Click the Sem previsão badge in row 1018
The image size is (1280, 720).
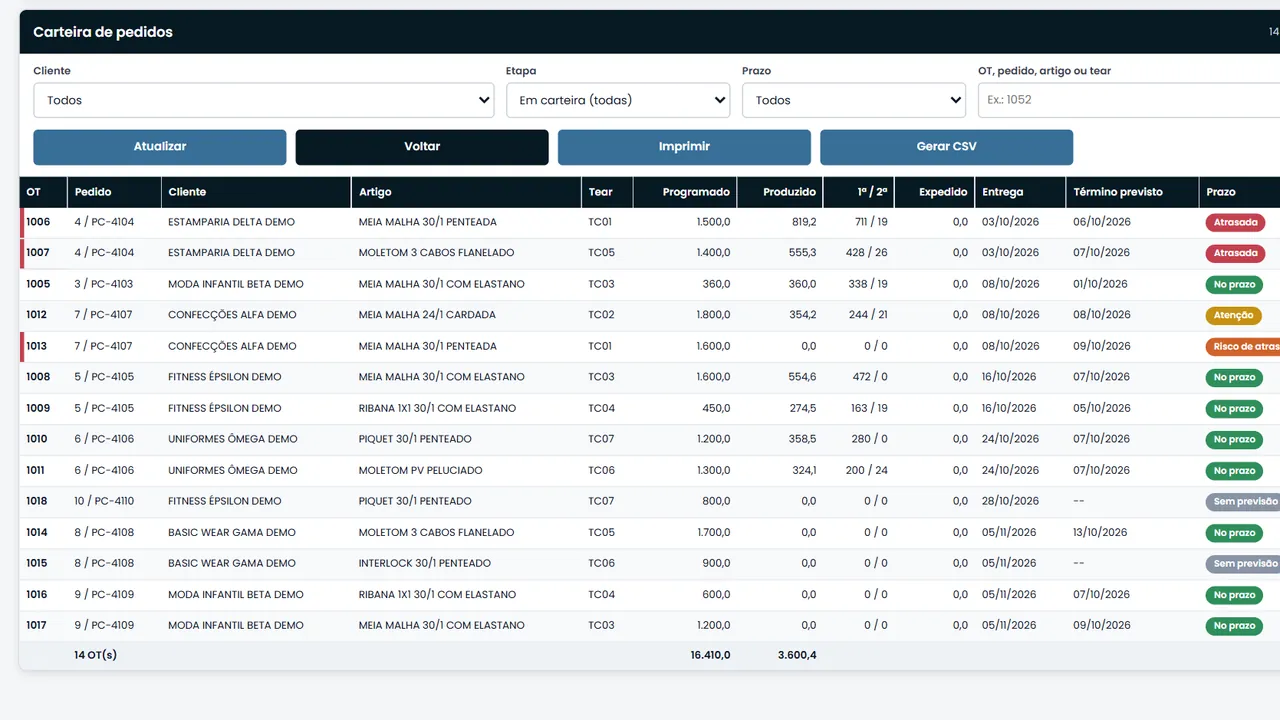[1243, 502]
